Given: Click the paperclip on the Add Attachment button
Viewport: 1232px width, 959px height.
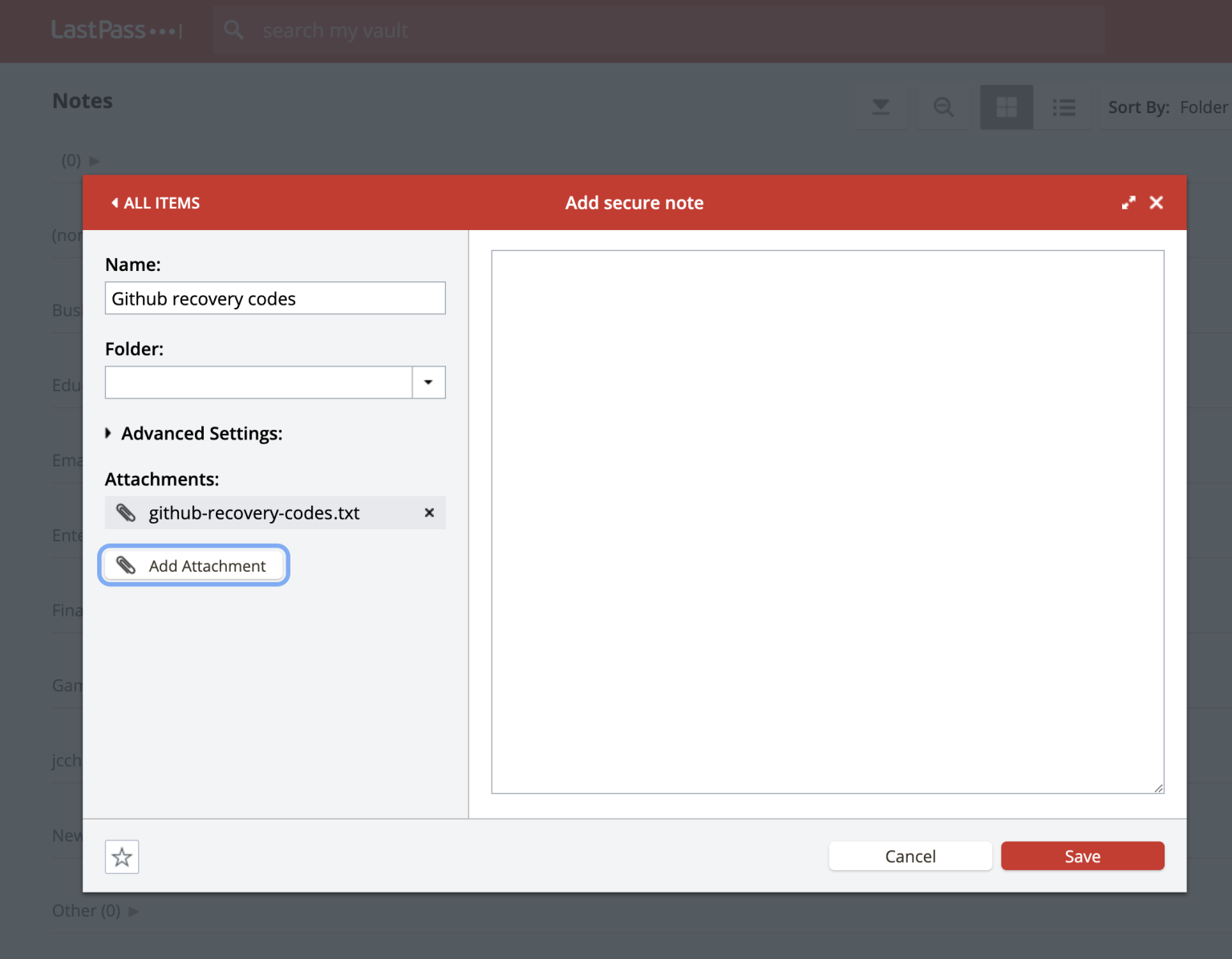Looking at the screenshot, I should tap(126, 565).
